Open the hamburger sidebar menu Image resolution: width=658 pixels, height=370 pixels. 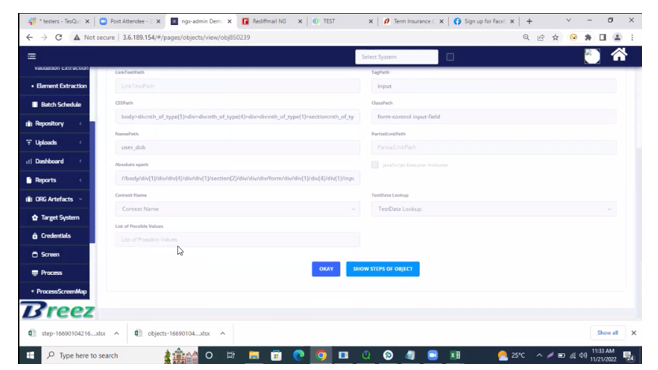pyautogui.click(x=31, y=56)
